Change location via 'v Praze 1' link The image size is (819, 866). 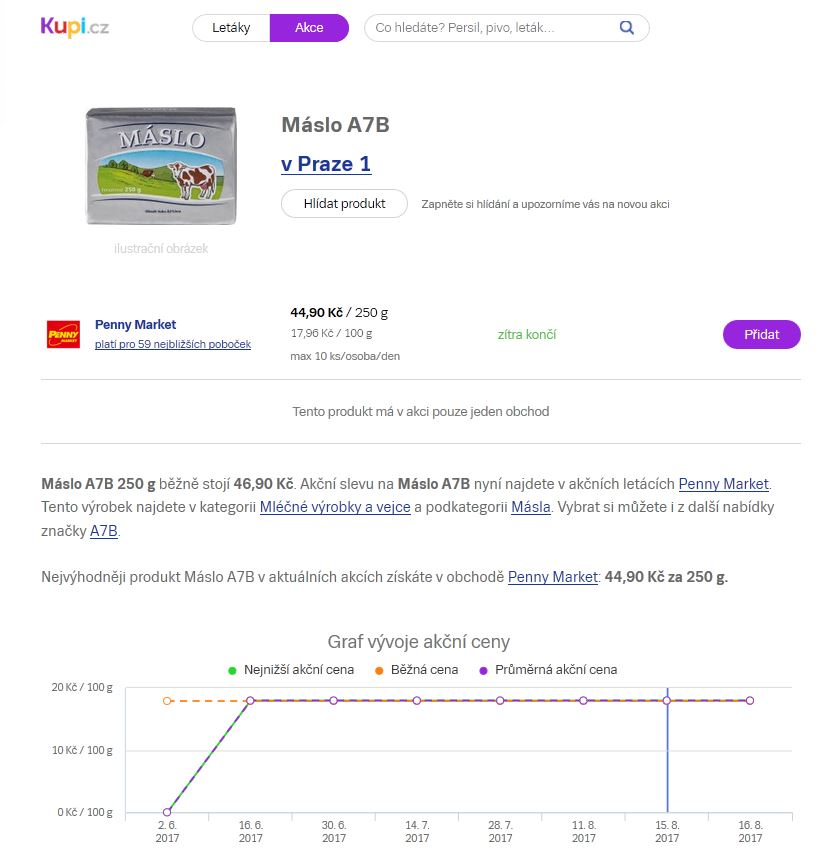pos(326,164)
